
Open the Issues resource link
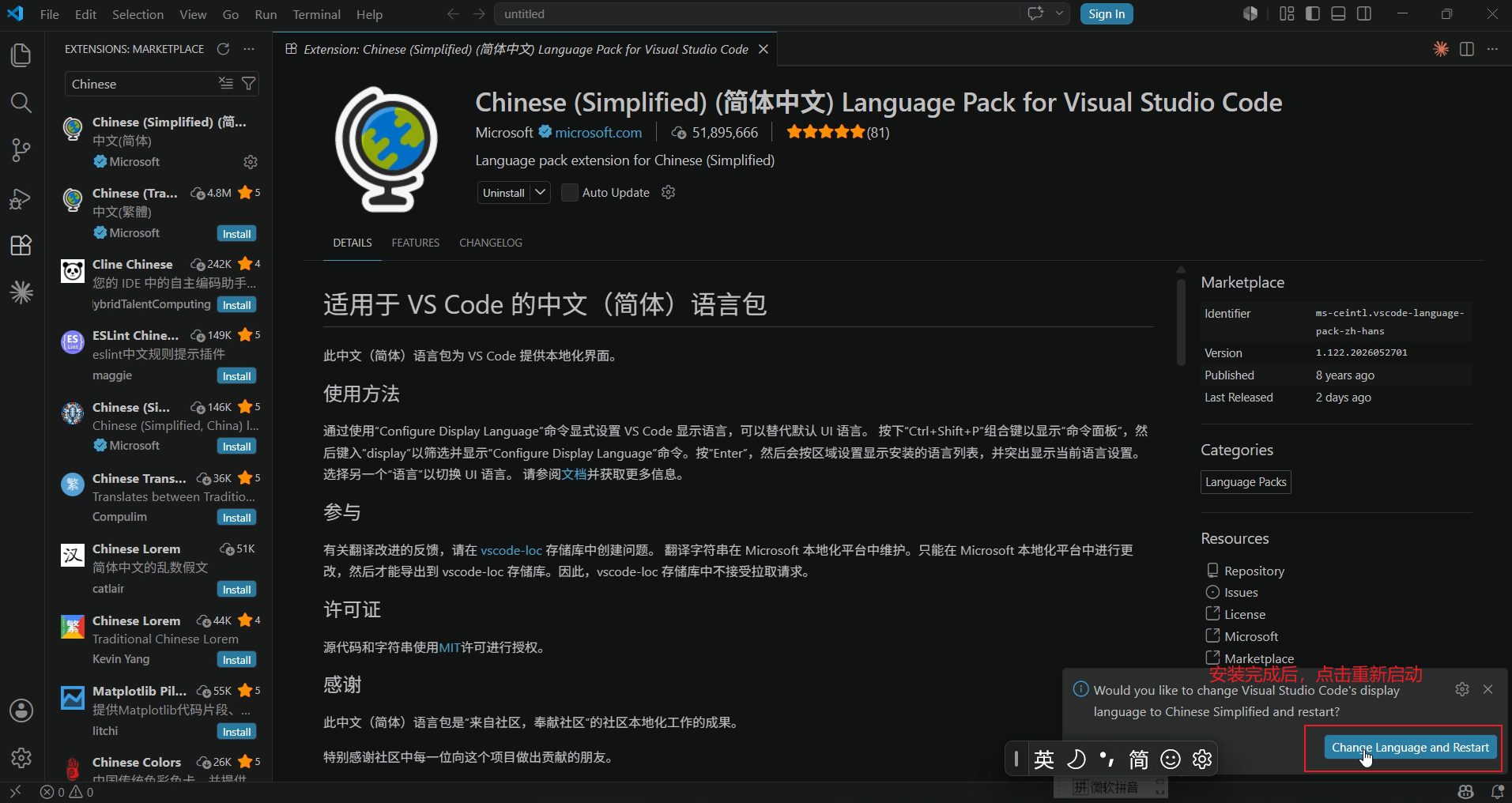click(x=1241, y=592)
